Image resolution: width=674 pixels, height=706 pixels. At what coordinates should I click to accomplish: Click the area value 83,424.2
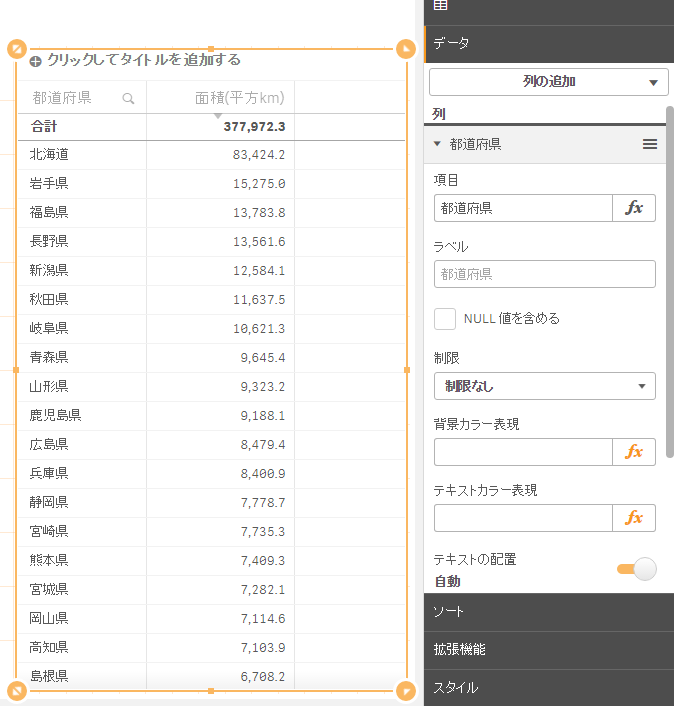259,155
